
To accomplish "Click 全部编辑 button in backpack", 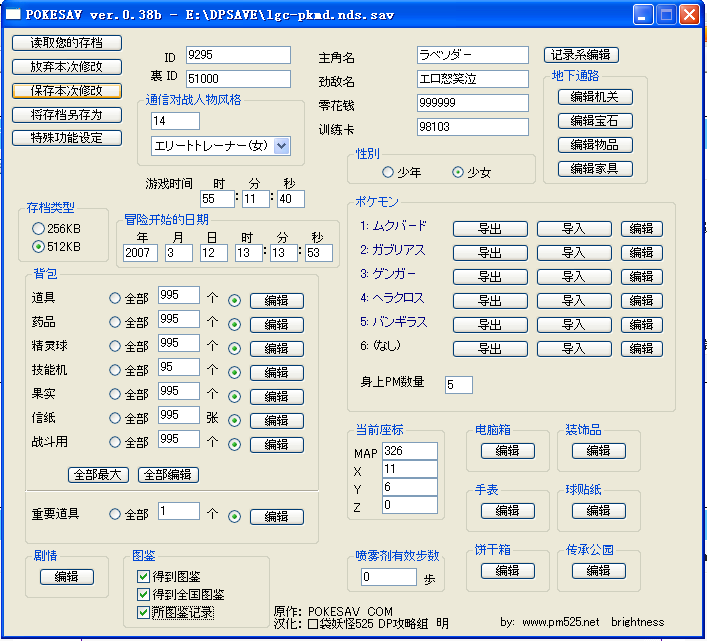I will click(x=168, y=475).
